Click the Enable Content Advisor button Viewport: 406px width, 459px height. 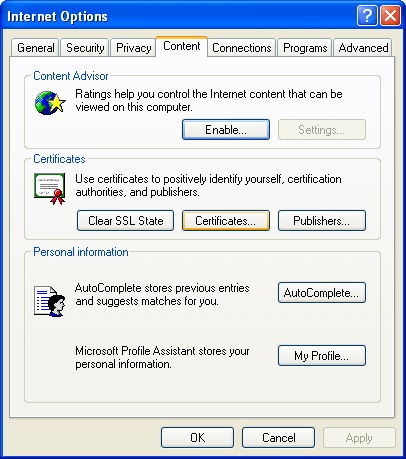(226, 129)
